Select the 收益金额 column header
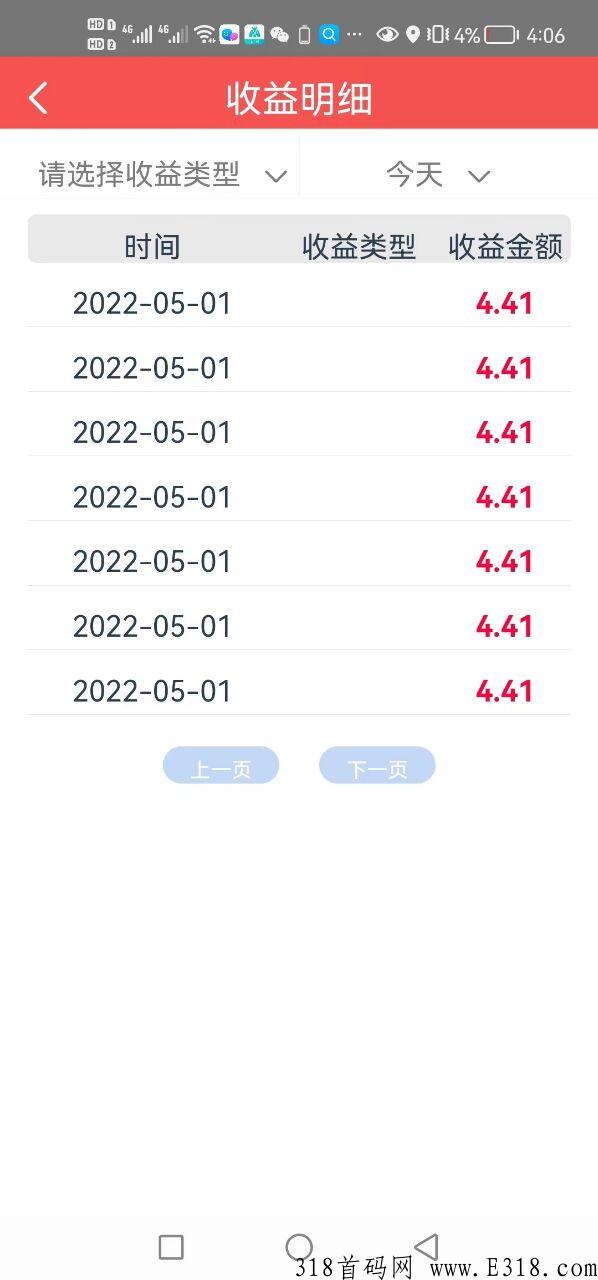Viewport: 598px width, 1280px height. (505, 246)
